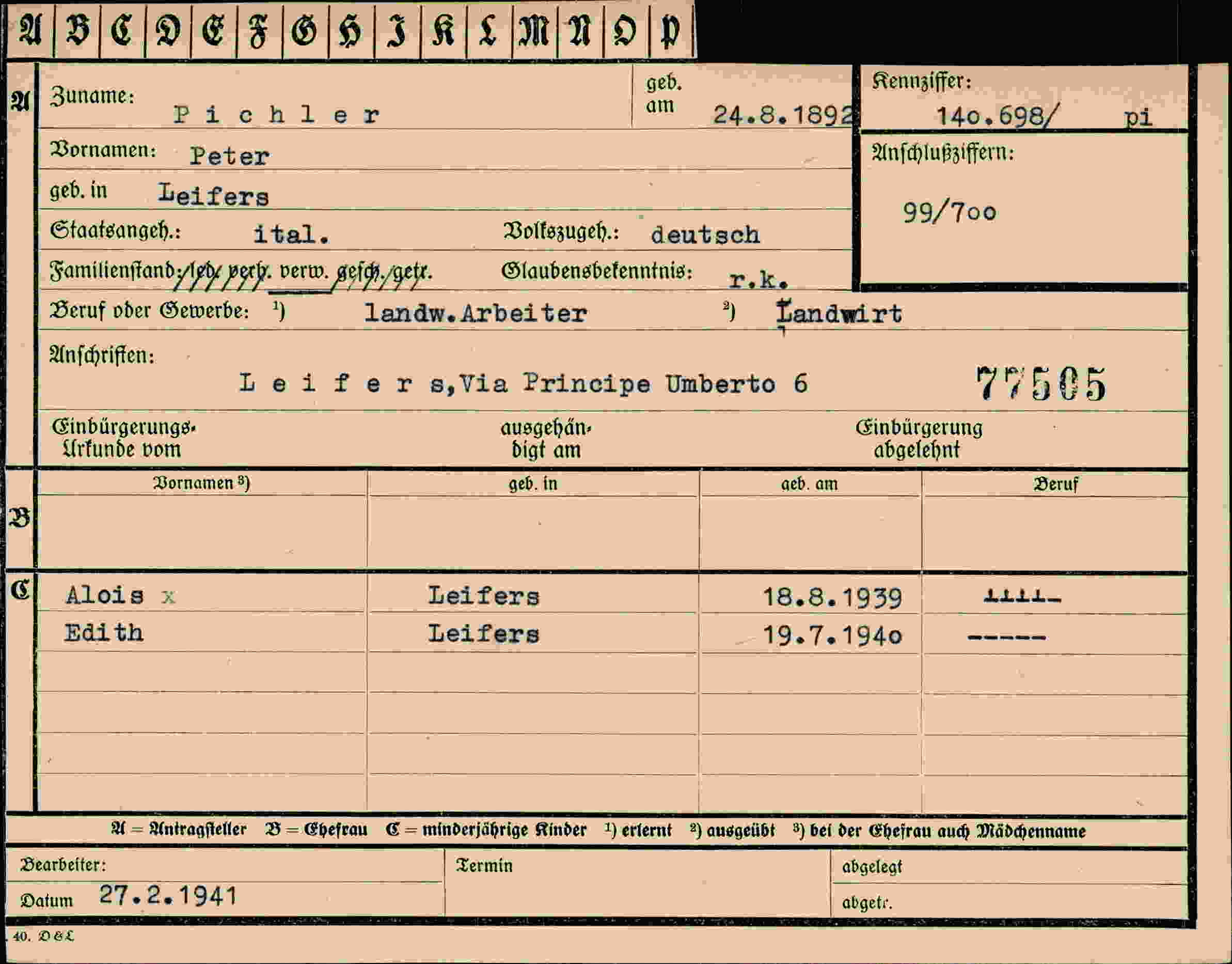Click the 'abgelegt' label
Screen dimensions: 1232x964
pos(872,867)
